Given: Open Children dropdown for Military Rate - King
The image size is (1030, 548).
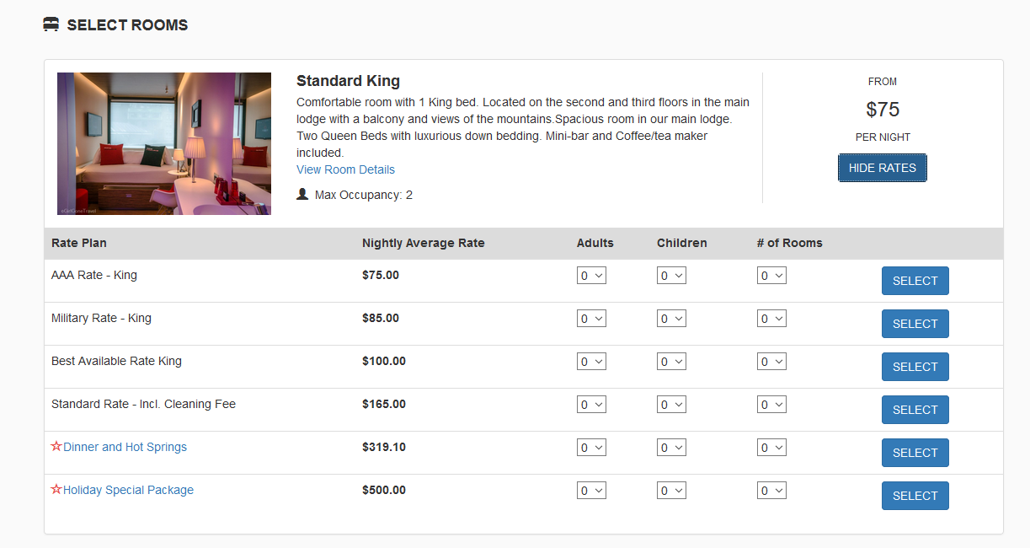Looking at the screenshot, I should tap(671, 319).
